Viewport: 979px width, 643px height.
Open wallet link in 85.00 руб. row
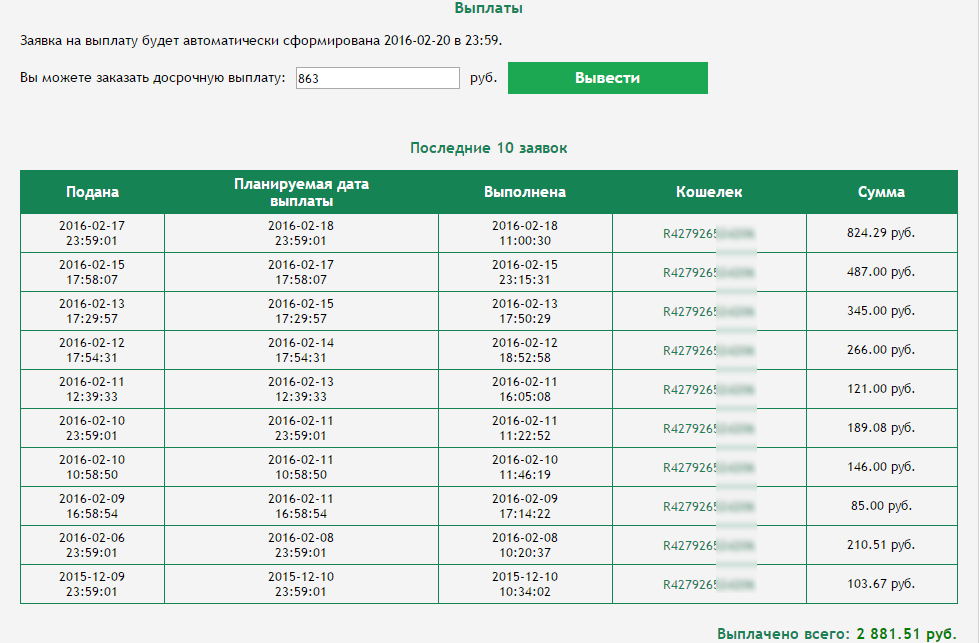click(709, 507)
